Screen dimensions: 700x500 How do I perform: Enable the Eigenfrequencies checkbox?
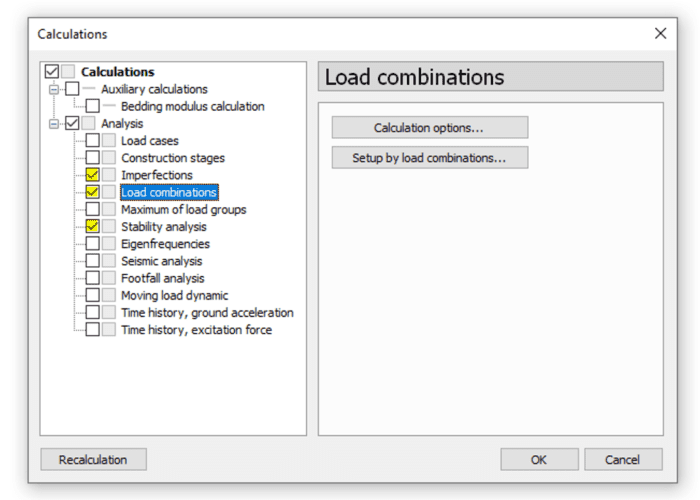[x=92, y=244]
